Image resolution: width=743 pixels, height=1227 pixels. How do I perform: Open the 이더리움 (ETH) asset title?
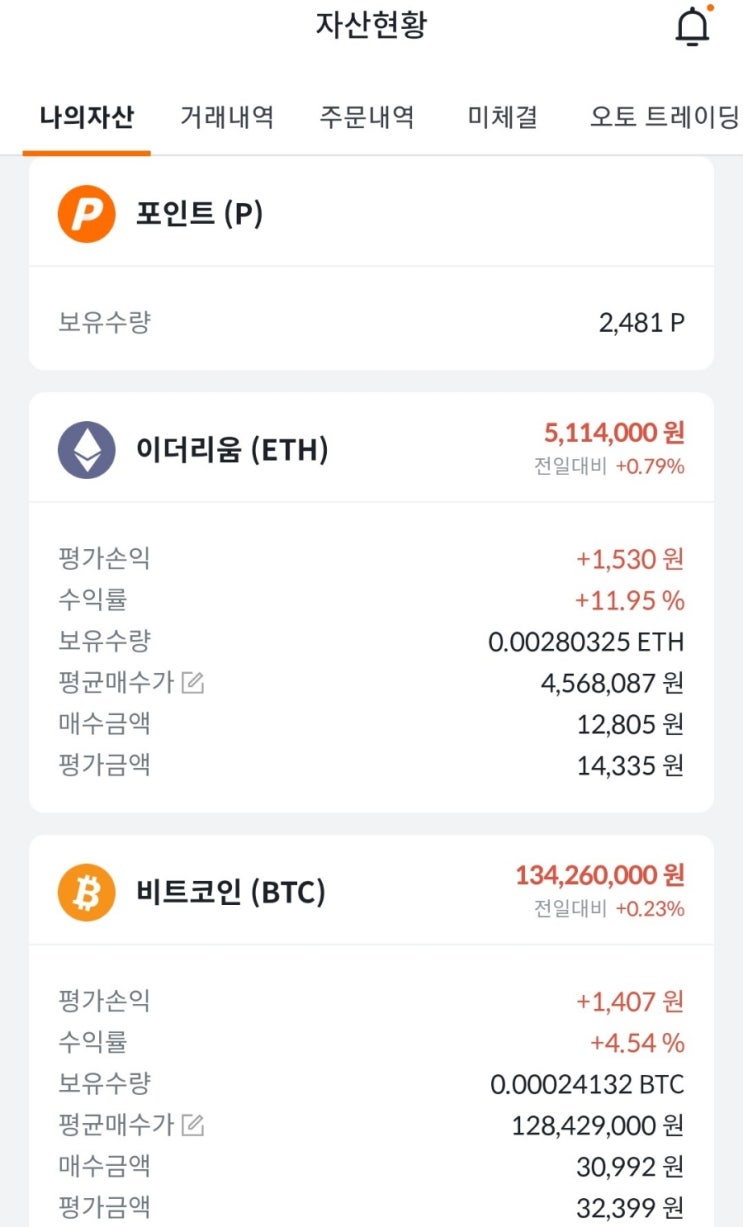[x=232, y=450]
